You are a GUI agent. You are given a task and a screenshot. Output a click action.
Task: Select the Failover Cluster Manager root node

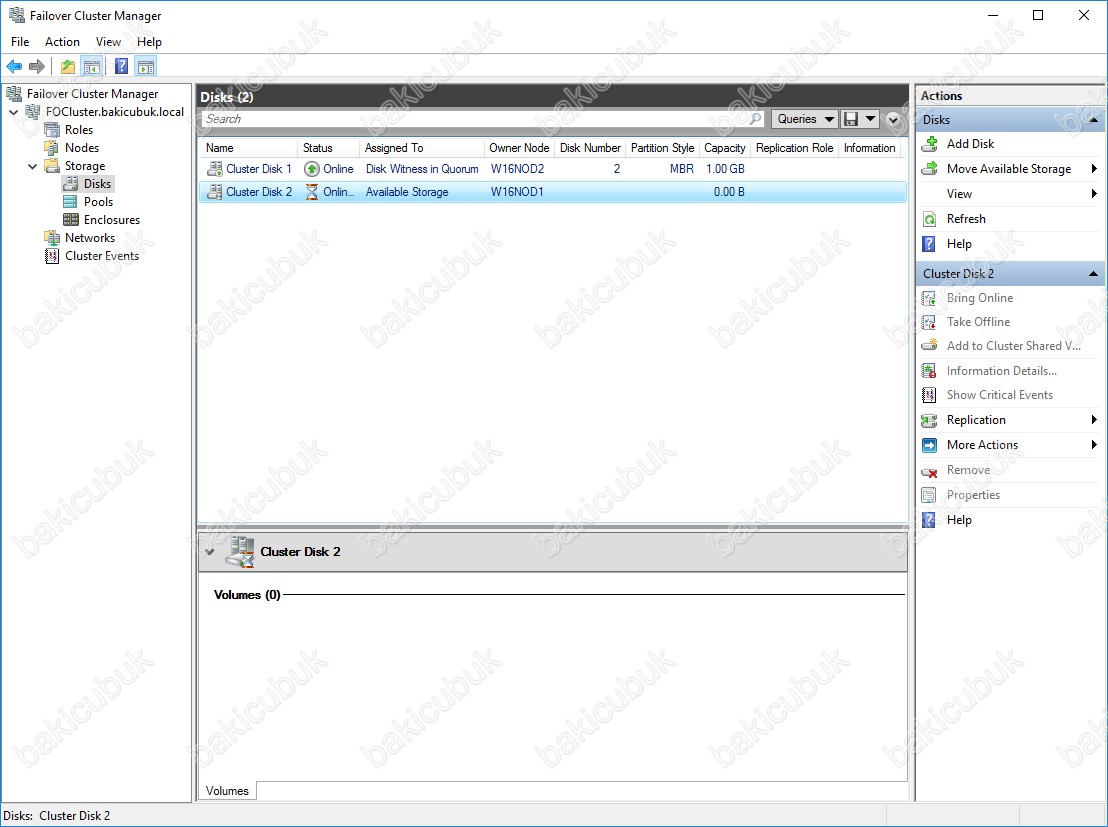pos(92,94)
